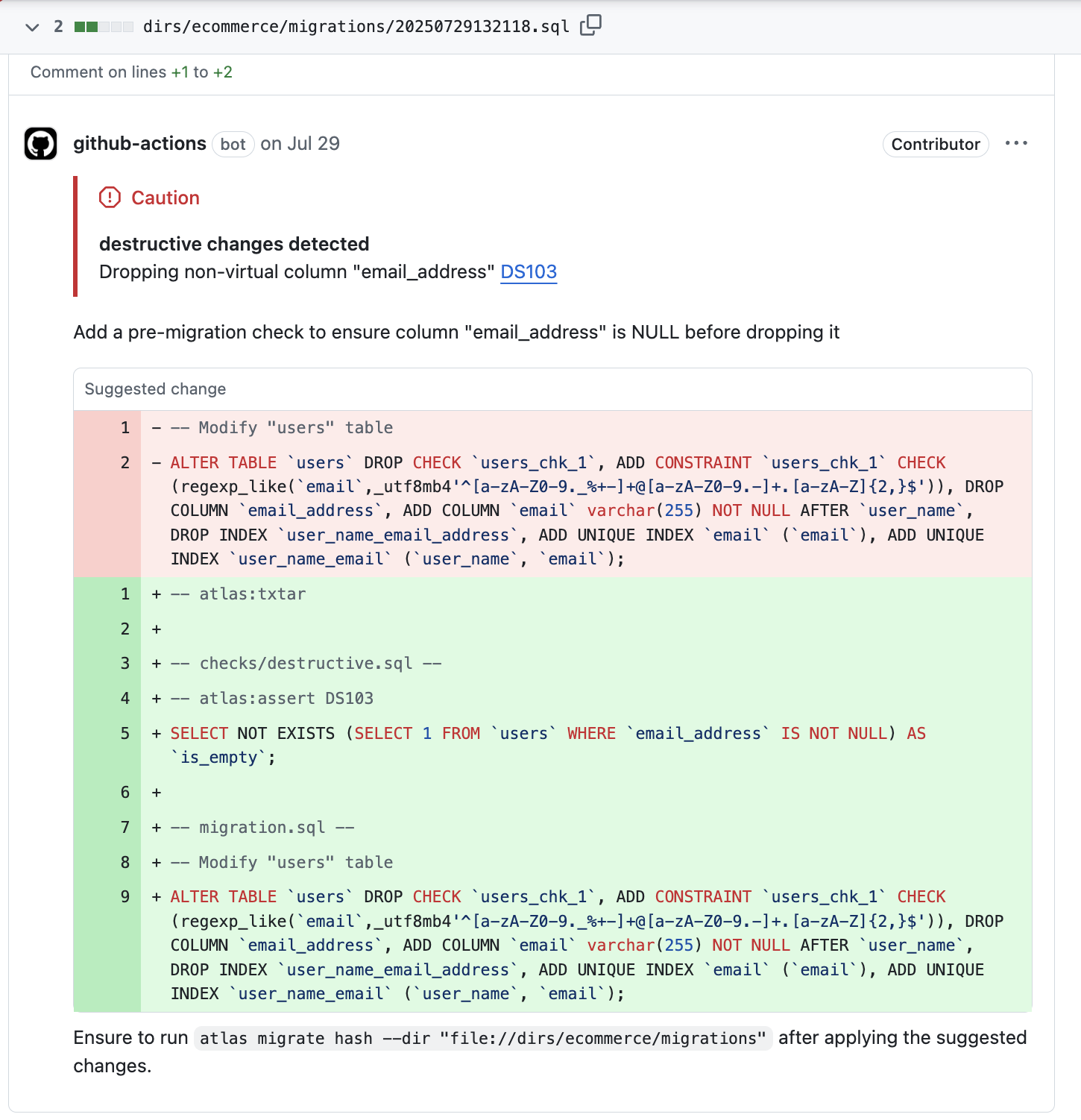Click the bot label next to github-actions

233,145
